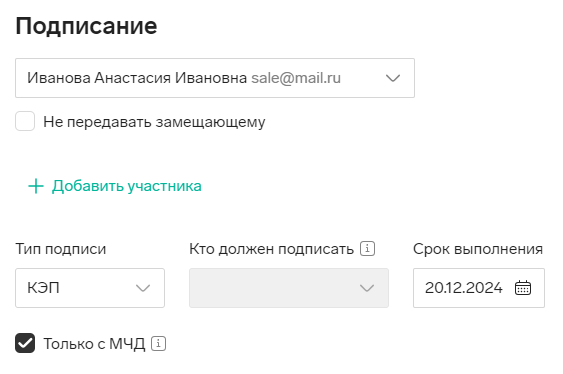Screen dimensions: 563x374
Task: Click chevron arrow in КЭП field
Action: (x=143, y=288)
